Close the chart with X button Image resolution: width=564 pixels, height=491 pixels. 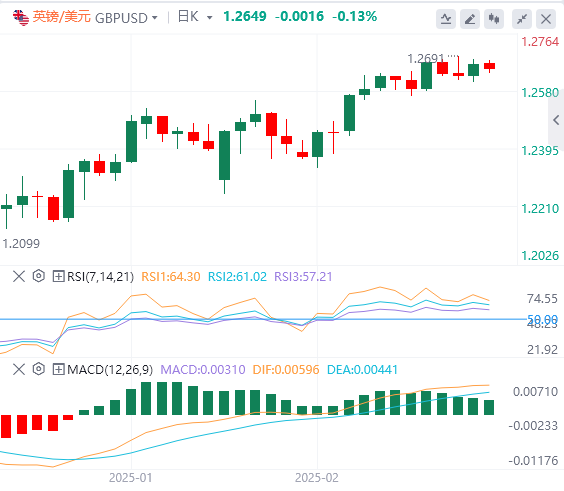click(546, 19)
